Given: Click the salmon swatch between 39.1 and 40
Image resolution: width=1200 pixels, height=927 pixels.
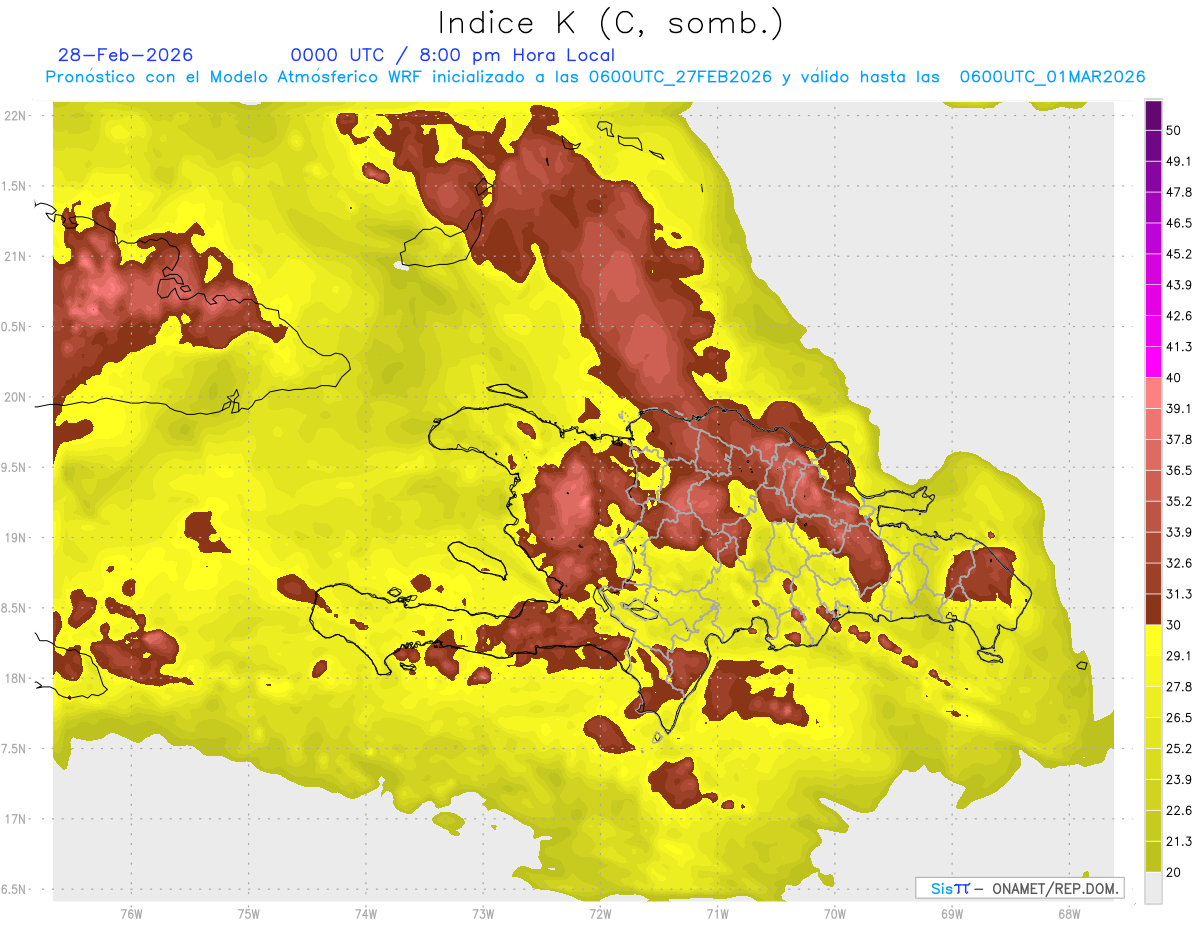Looking at the screenshot, I should 1154,393.
